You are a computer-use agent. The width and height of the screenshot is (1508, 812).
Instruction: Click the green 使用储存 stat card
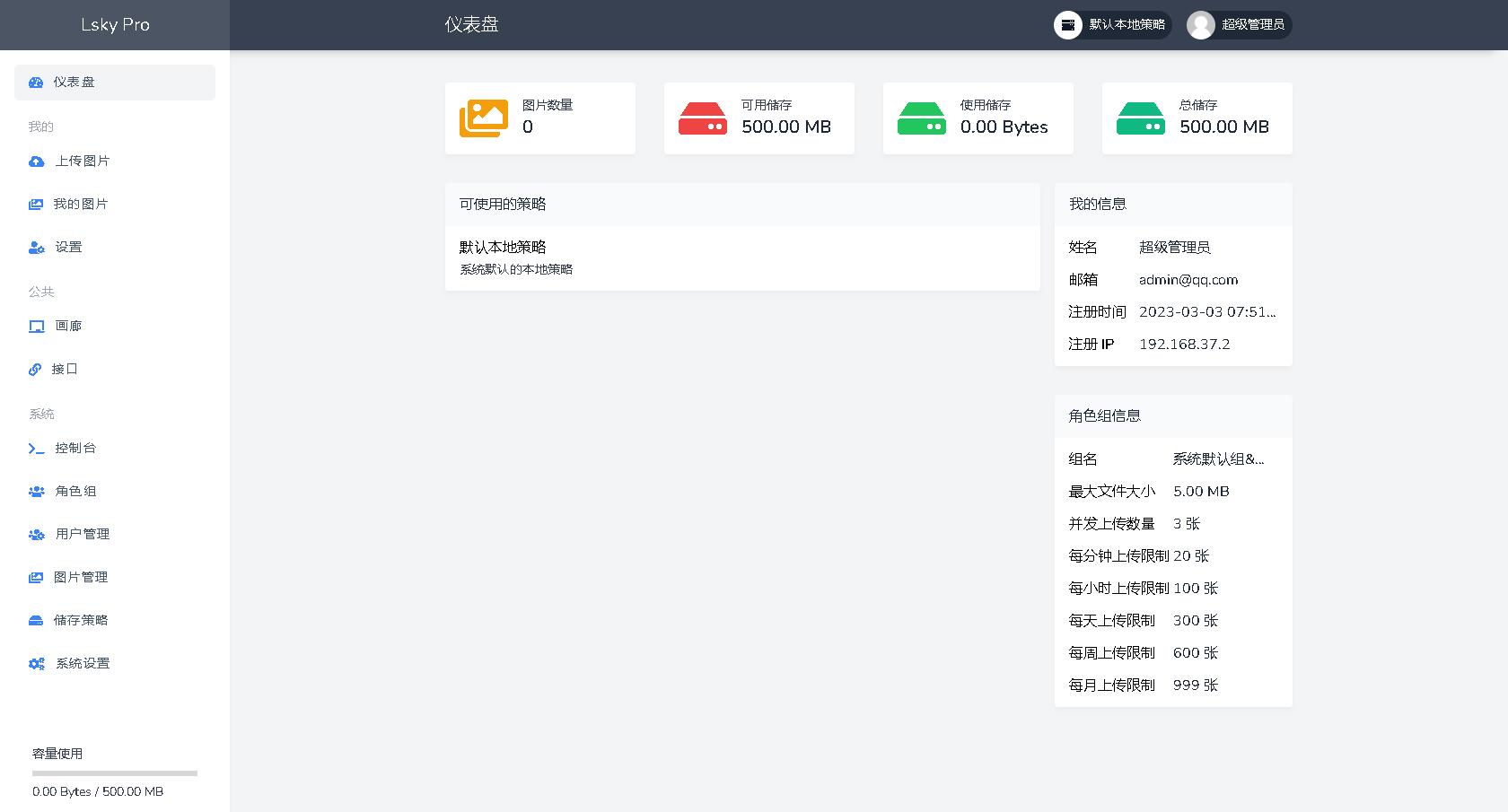978,118
